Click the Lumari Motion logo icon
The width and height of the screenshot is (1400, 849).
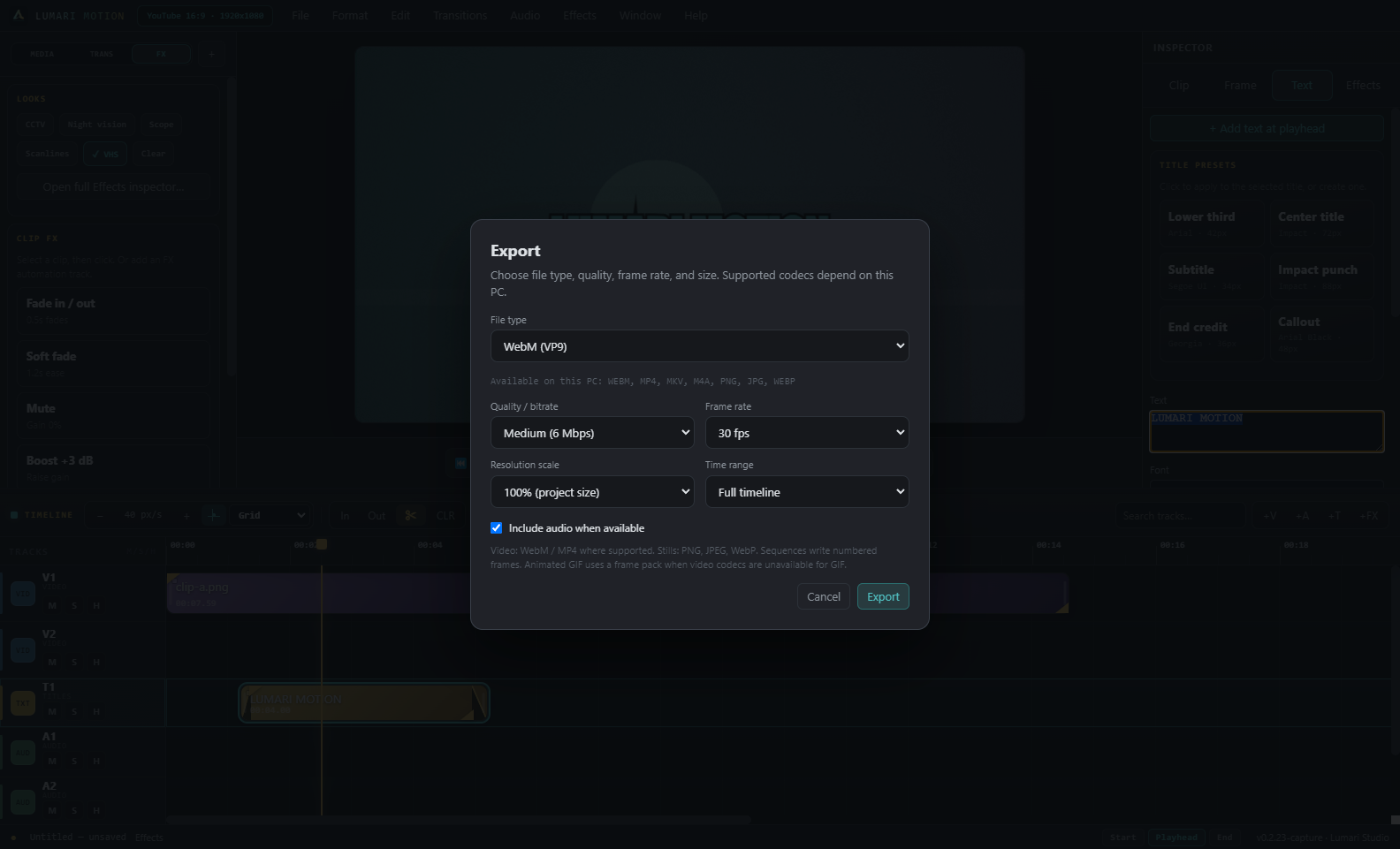coord(19,16)
